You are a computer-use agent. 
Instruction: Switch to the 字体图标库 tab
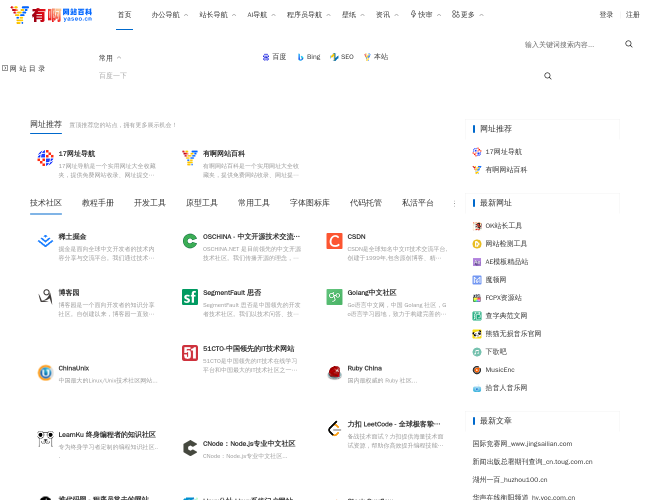pos(310,203)
